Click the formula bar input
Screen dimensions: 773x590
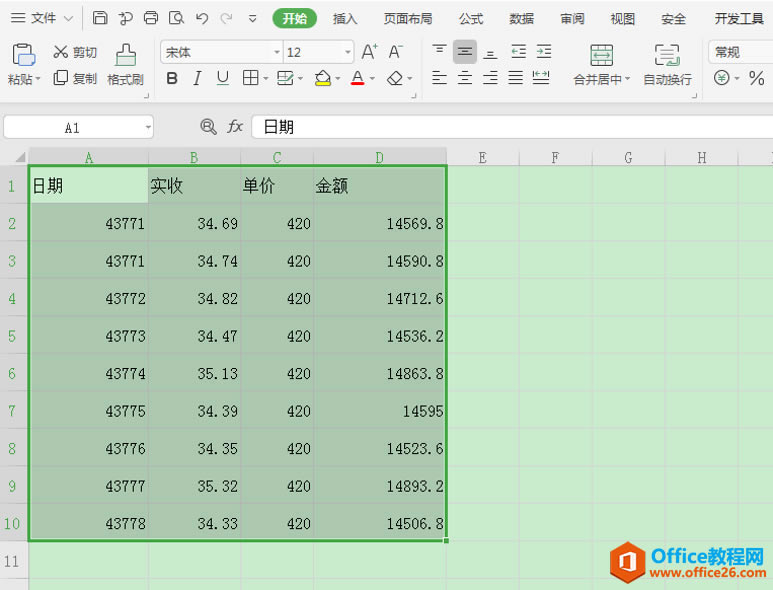(x=513, y=127)
